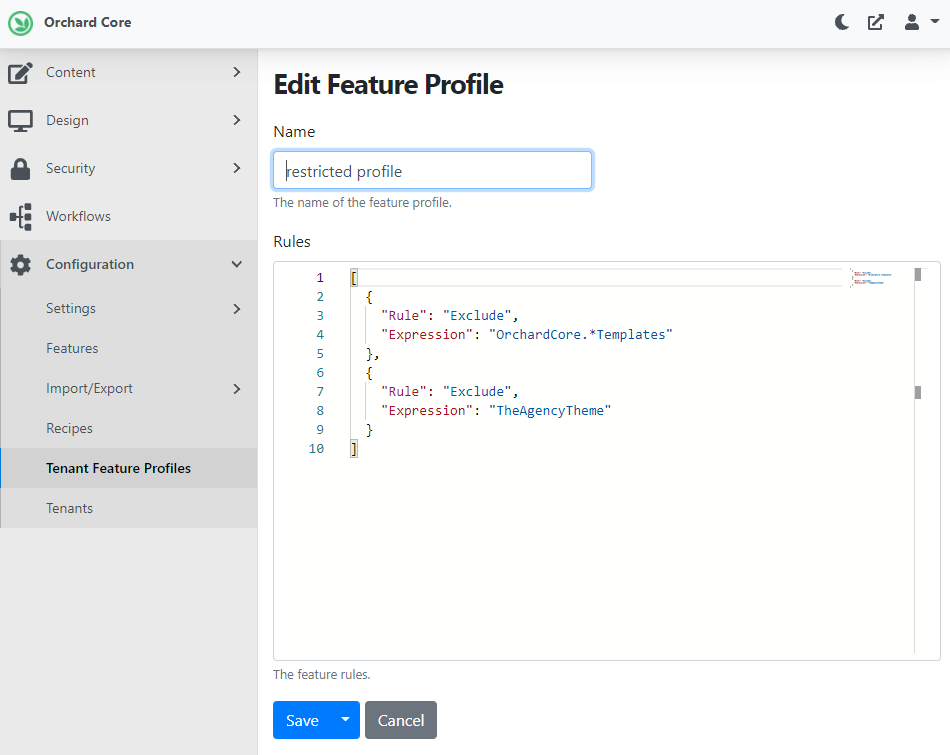Expand the Design menu chevron
This screenshot has width=950, height=755.
[237, 120]
